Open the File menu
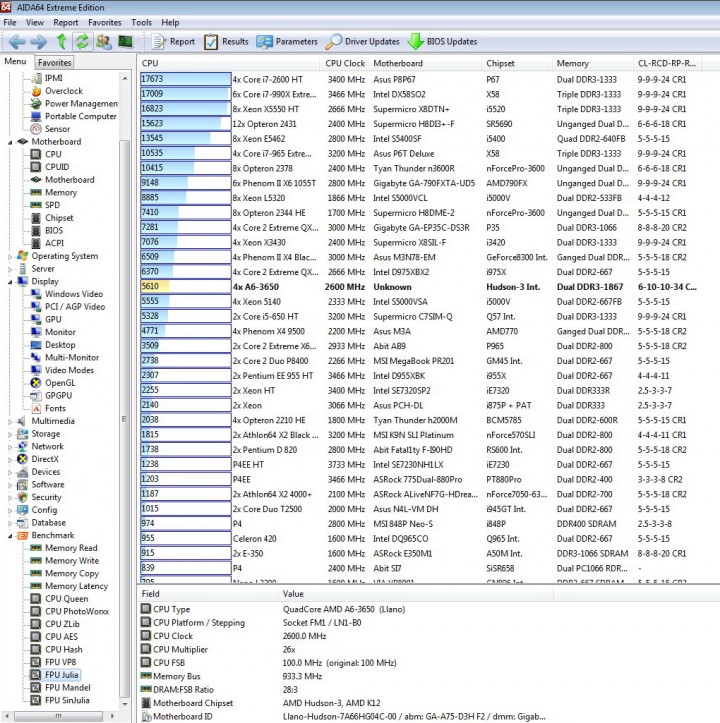720x723 pixels. [10, 23]
